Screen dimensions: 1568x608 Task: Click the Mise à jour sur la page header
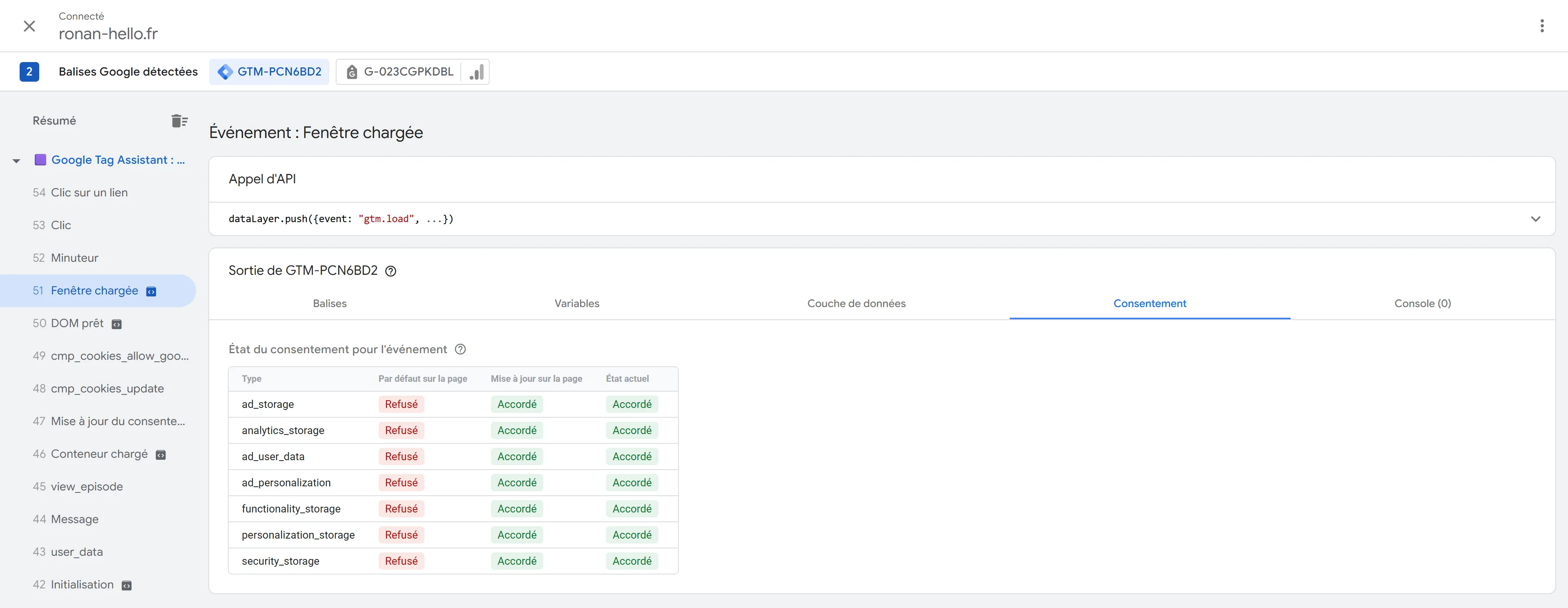click(536, 379)
